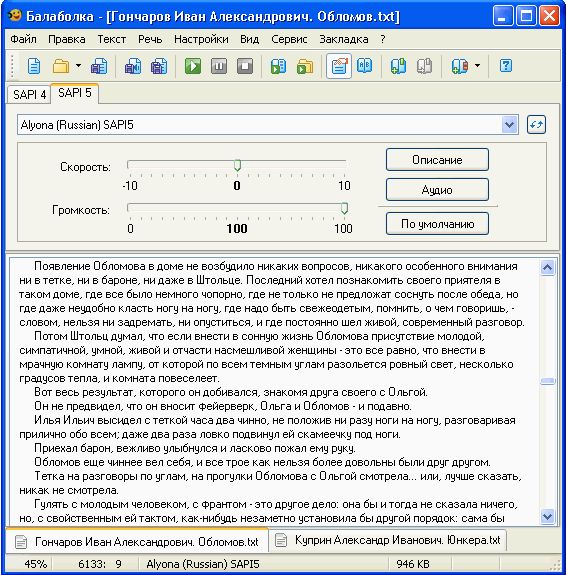Open the Закладка menu
This screenshot has width=567, height=575.
344,39
